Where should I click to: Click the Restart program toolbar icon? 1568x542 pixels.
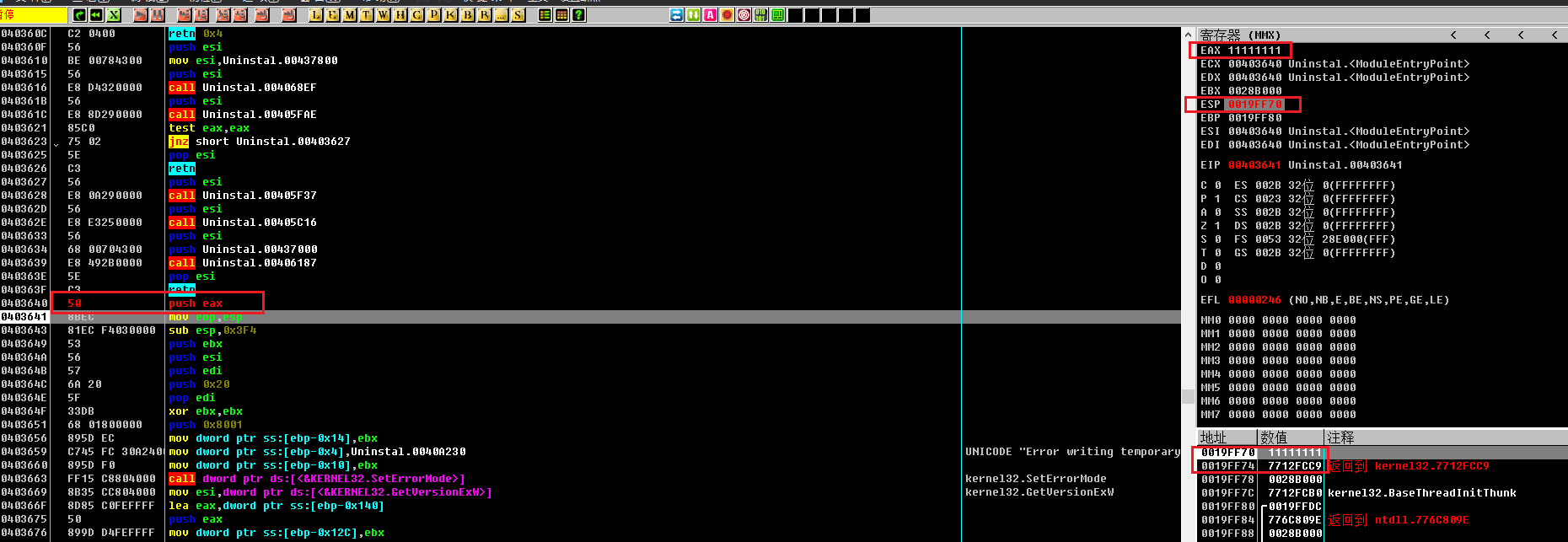click(79, 15)
